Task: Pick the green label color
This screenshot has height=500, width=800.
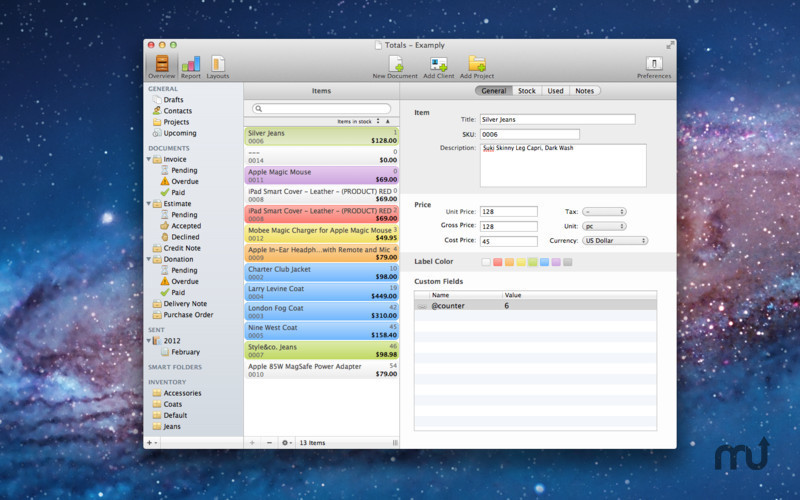Action: (533, 262)
